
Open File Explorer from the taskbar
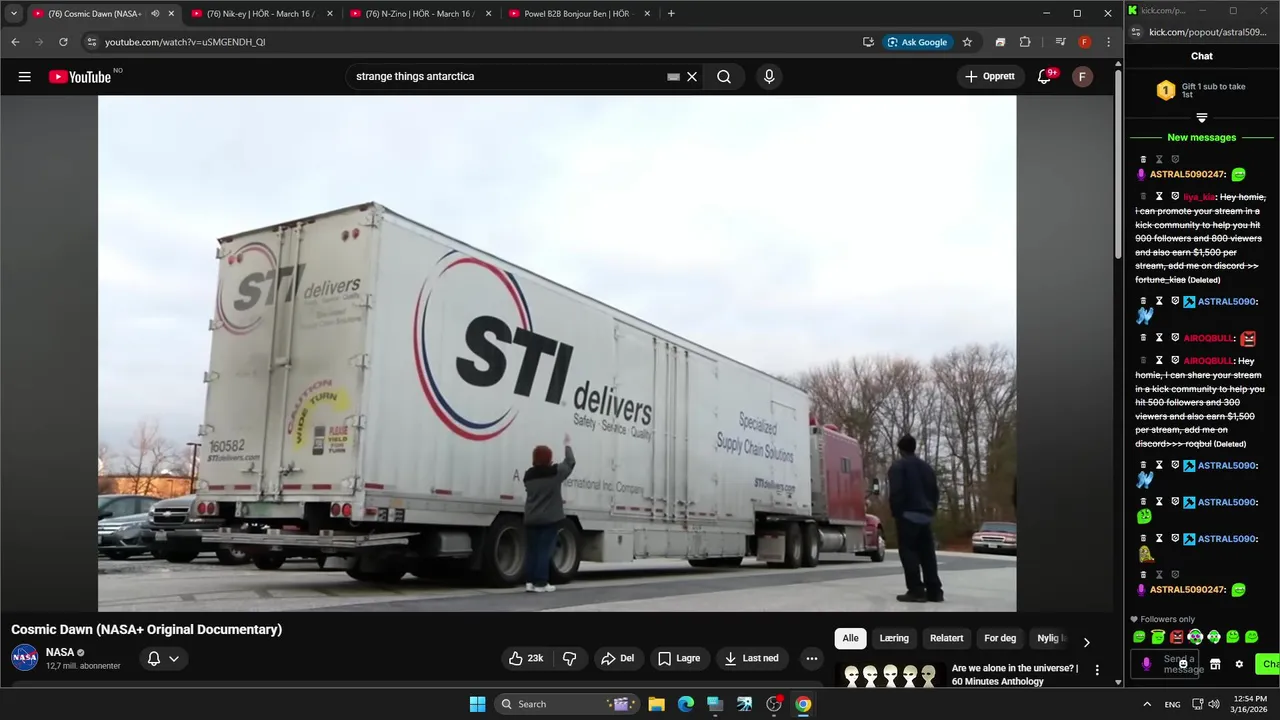[x=656, y=704]
